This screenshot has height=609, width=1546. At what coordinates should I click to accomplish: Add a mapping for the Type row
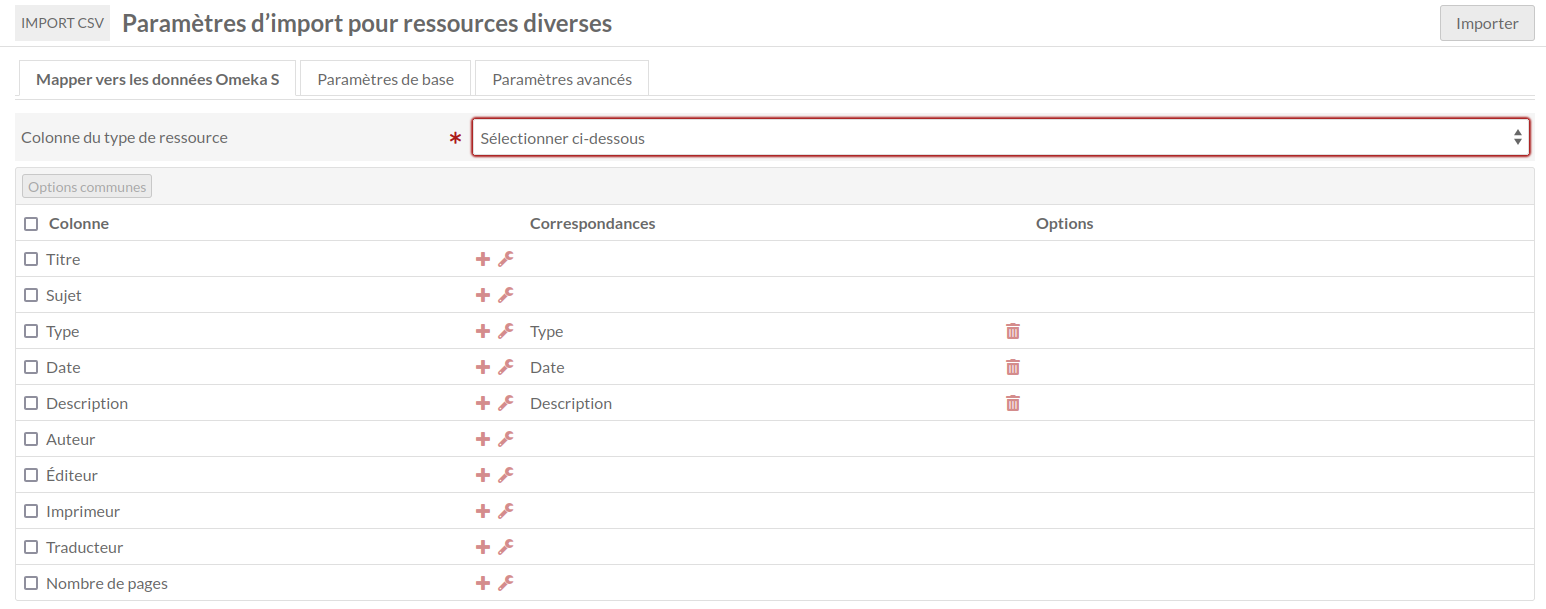[x=482, y=331]
